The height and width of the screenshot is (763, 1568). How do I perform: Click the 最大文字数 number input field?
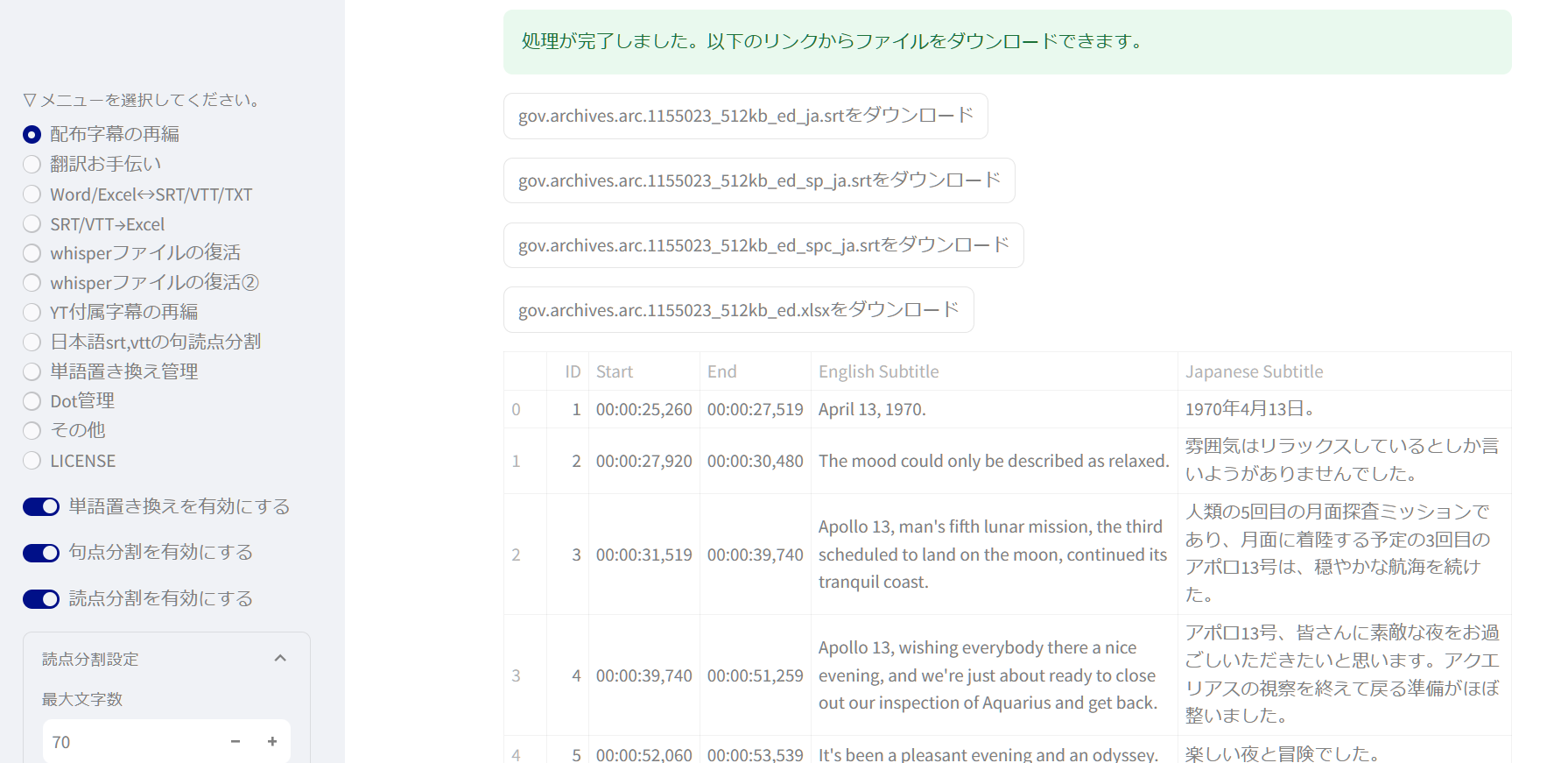click(131, 742)
